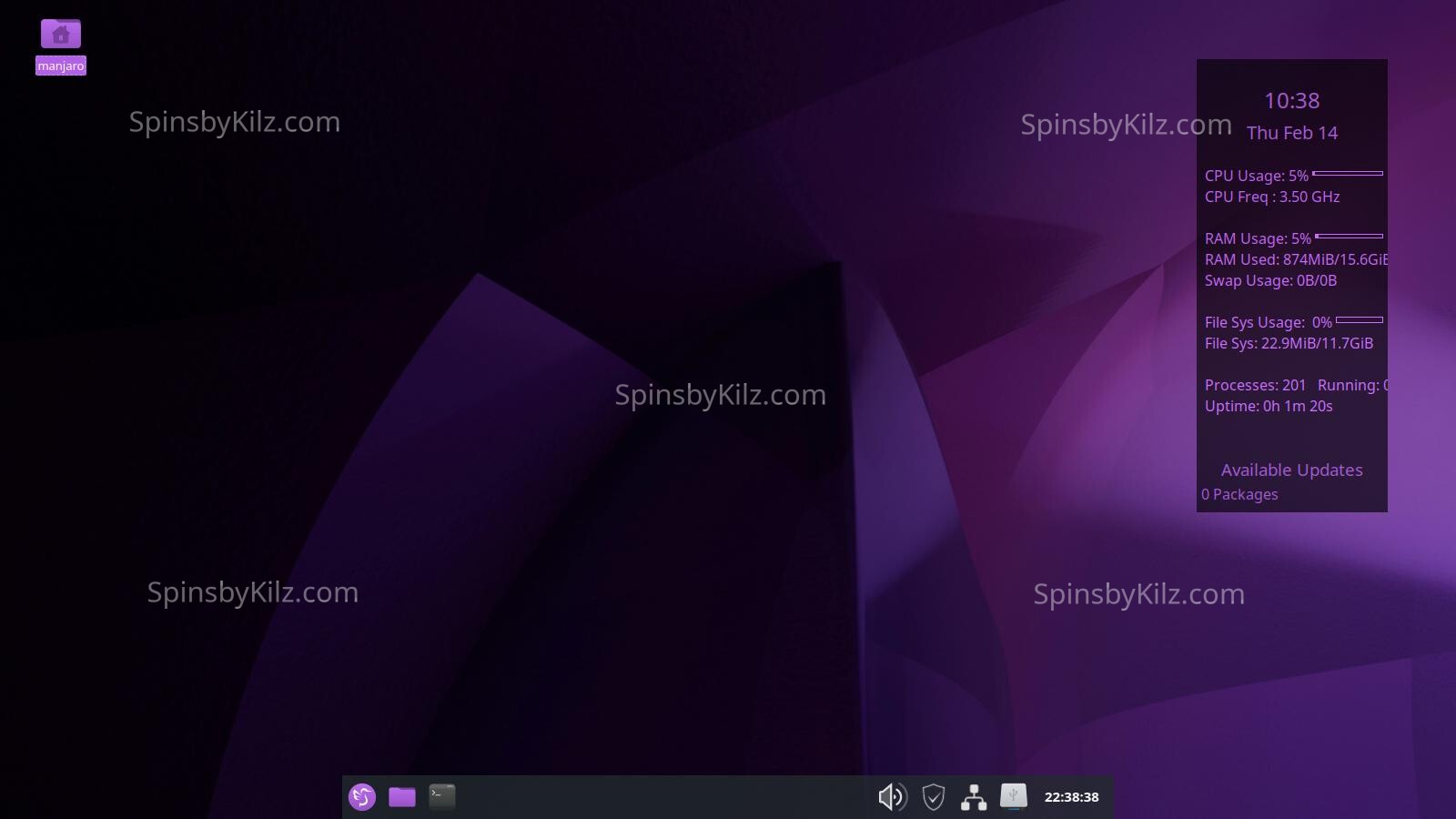Open the USB removable devices notifier
Image resolution: width=1456 pixels, height=819 pixels.
[1013, 797]
